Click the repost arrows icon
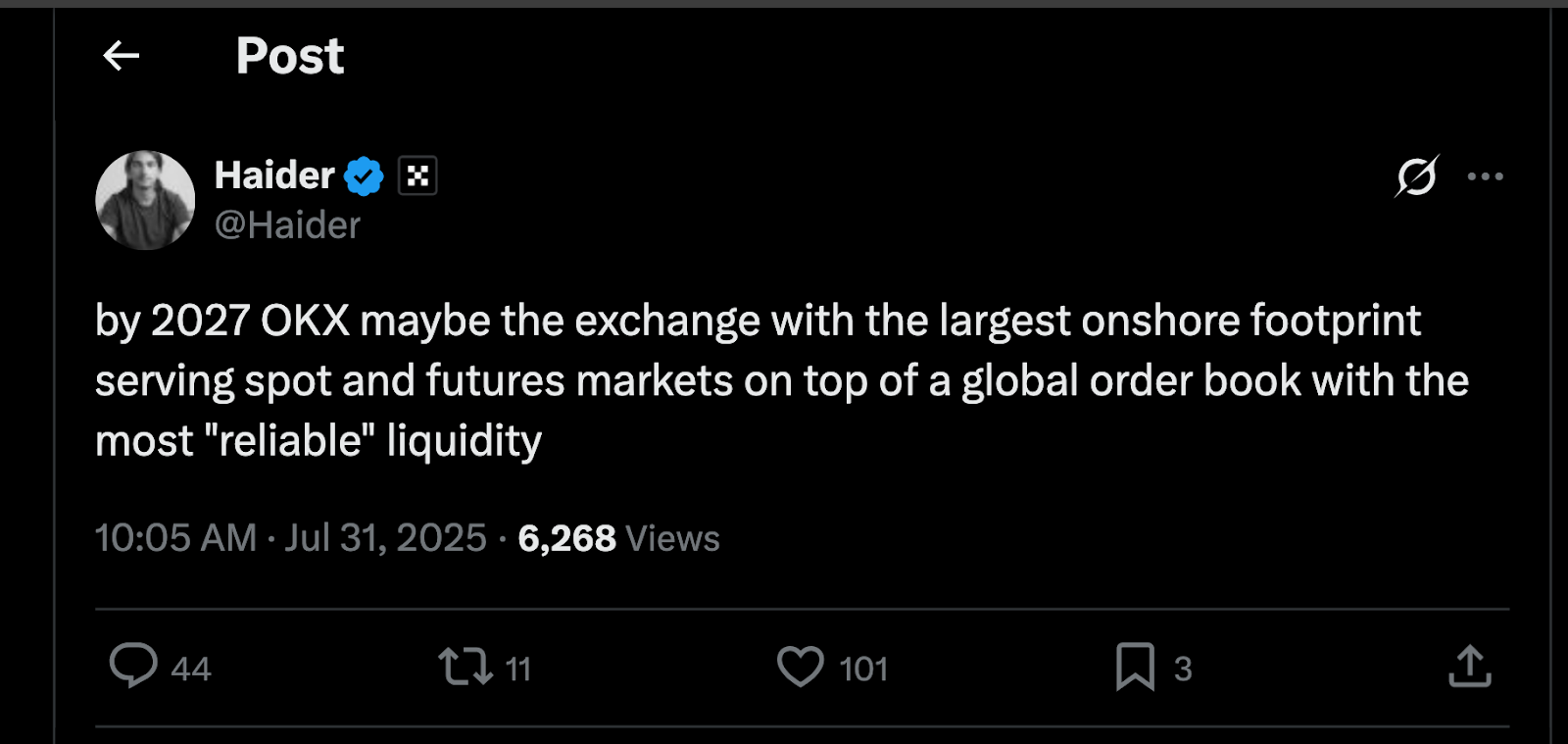Screen dimensions: 1568x744 [465, 667]
